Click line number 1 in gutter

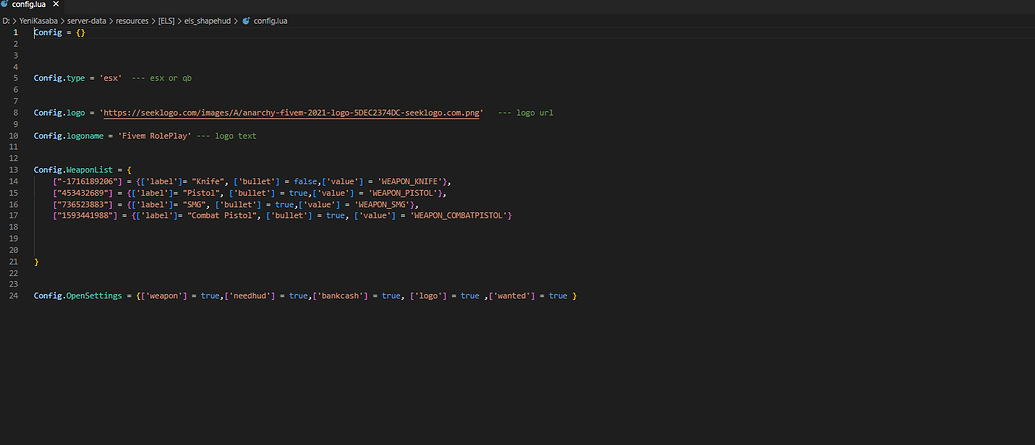[16, 32]
